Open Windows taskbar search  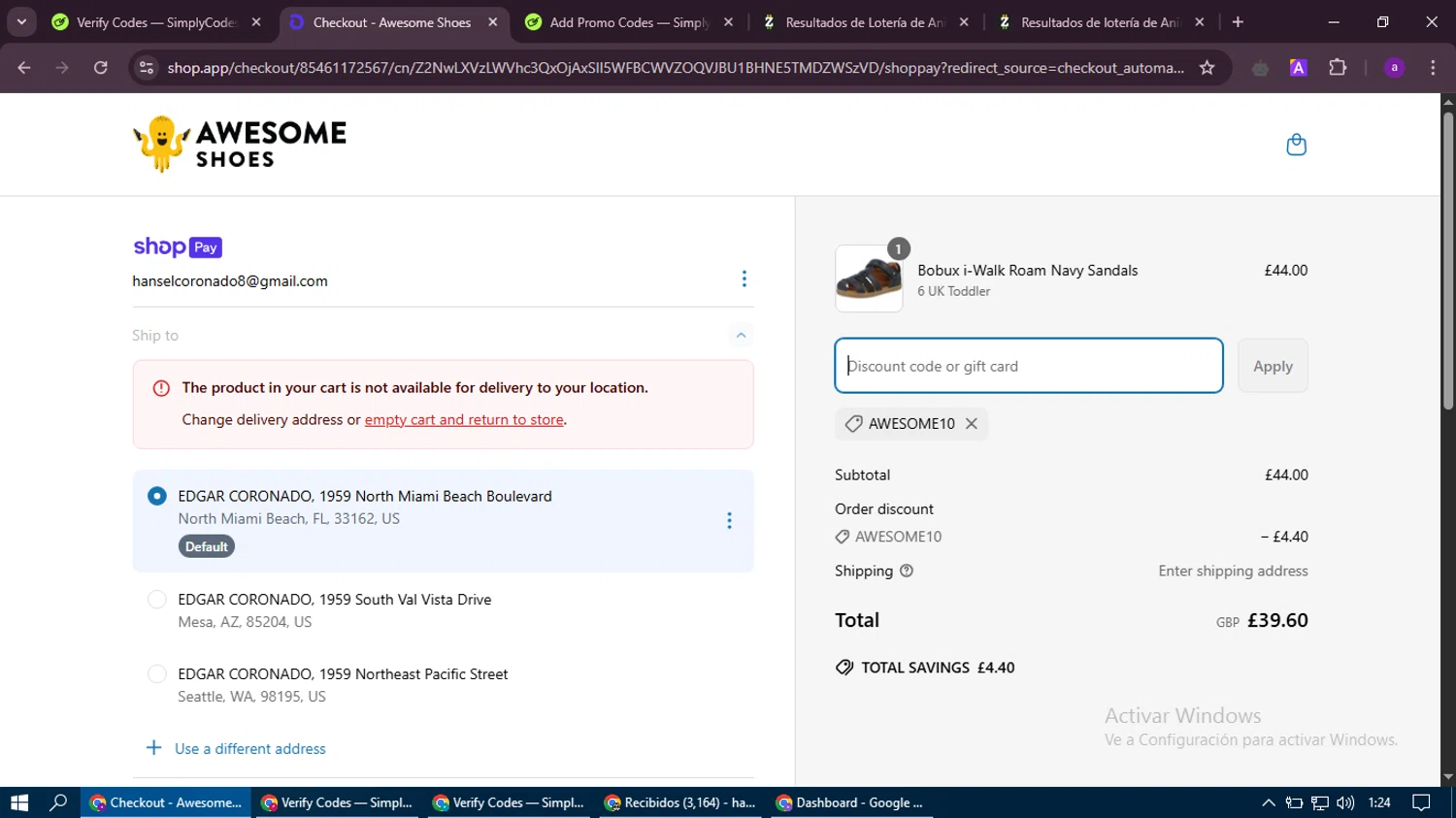pos(58,802)
